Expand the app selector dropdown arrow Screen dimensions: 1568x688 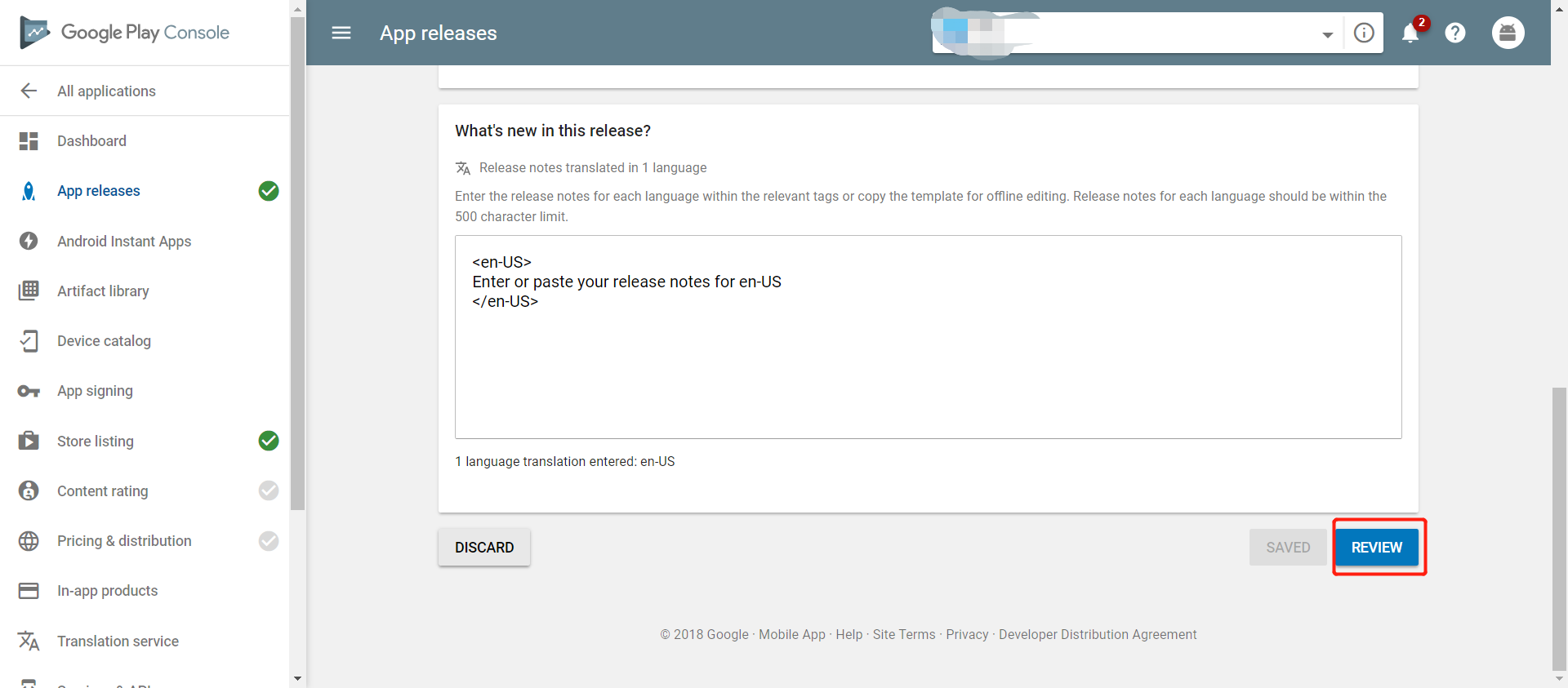point(1328,34)
